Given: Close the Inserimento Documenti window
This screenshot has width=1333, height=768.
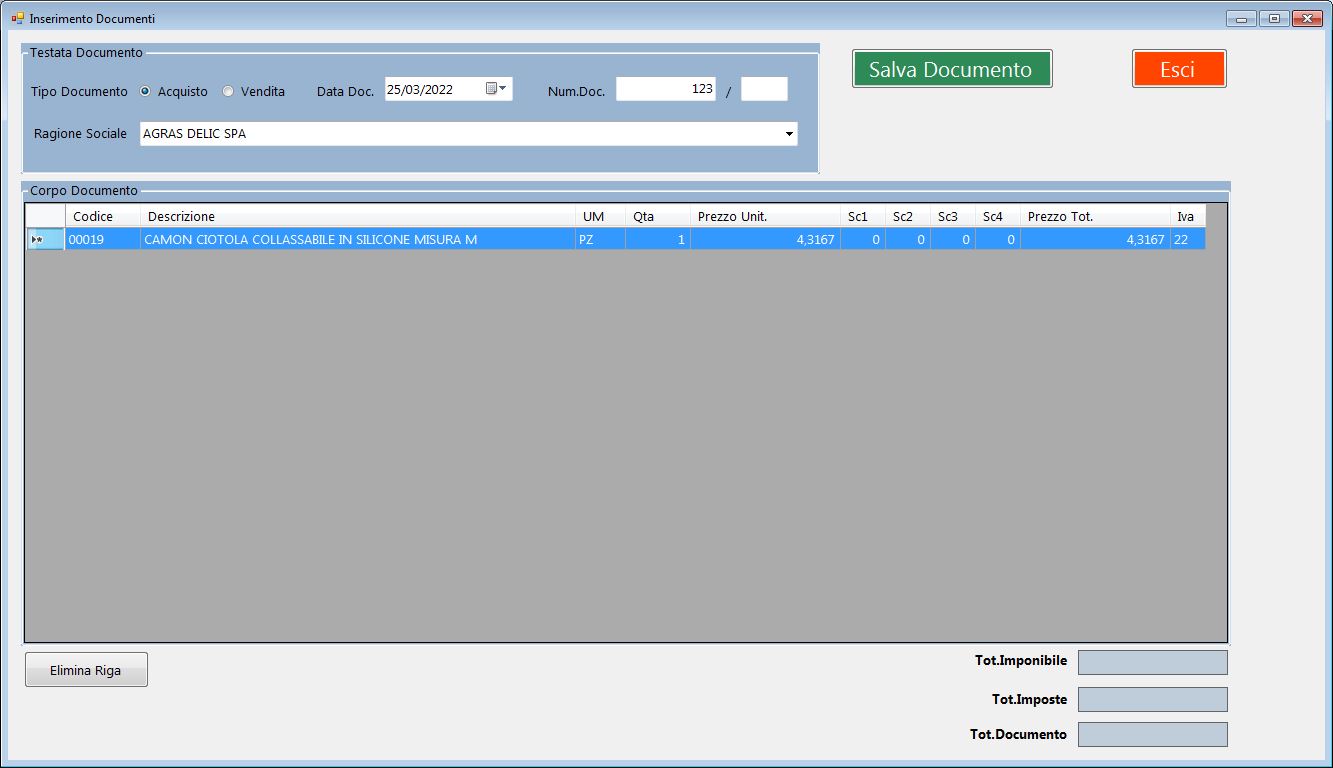Looking at the screenshot, I should point(1307,18).
